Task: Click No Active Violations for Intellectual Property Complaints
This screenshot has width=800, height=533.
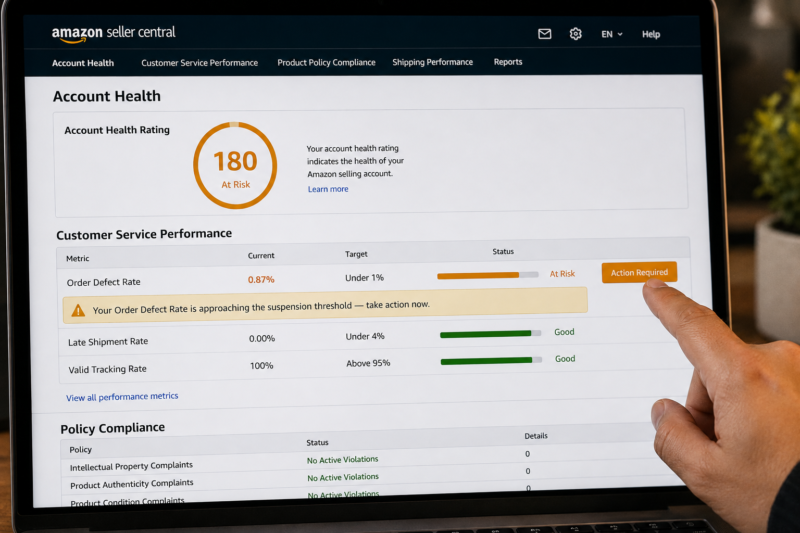Action: pyautogui.click(x=342, y=460)
